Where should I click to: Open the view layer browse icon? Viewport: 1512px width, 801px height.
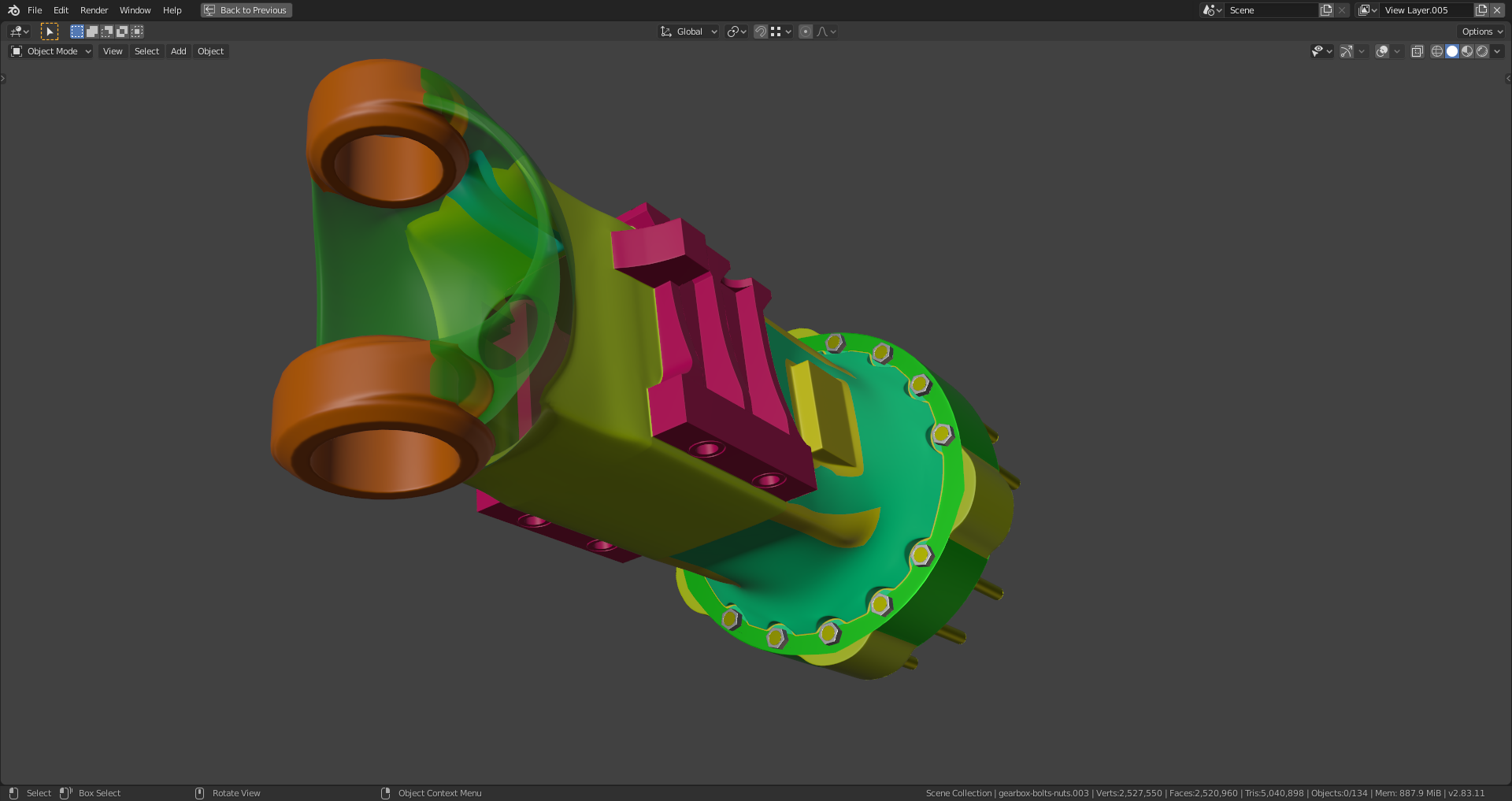1368,10
